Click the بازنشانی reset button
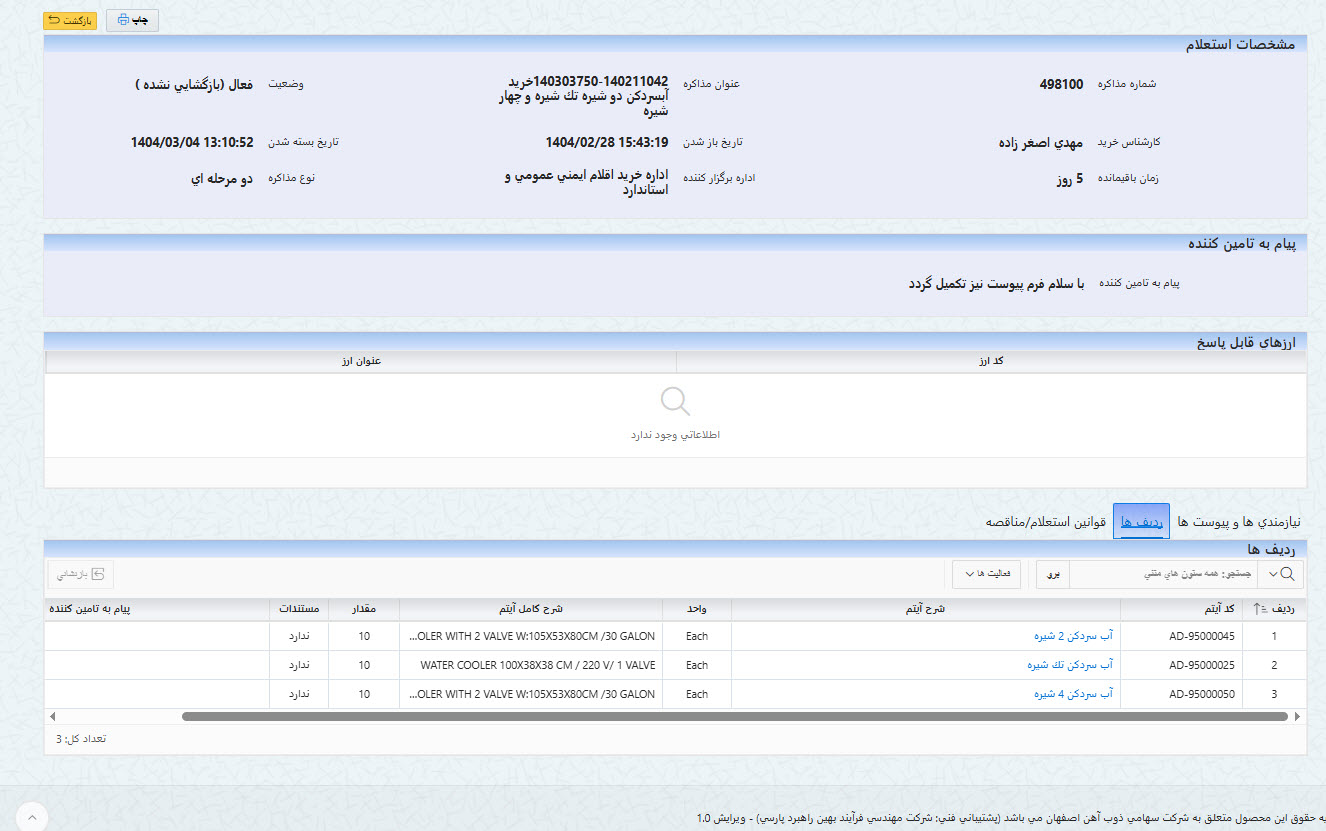 [81, 574]
